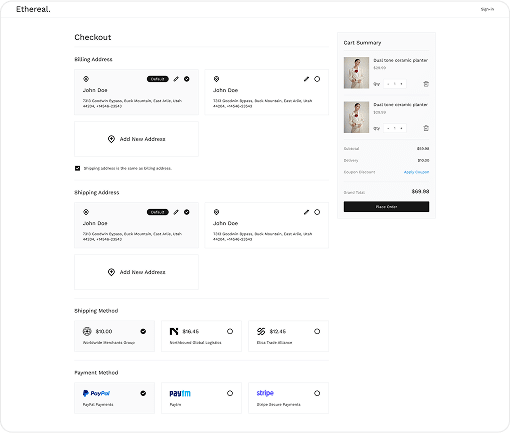Screen dimensions: 521x433
Task: Click the Default badge on shipping address
Action: tap(158, 212)
